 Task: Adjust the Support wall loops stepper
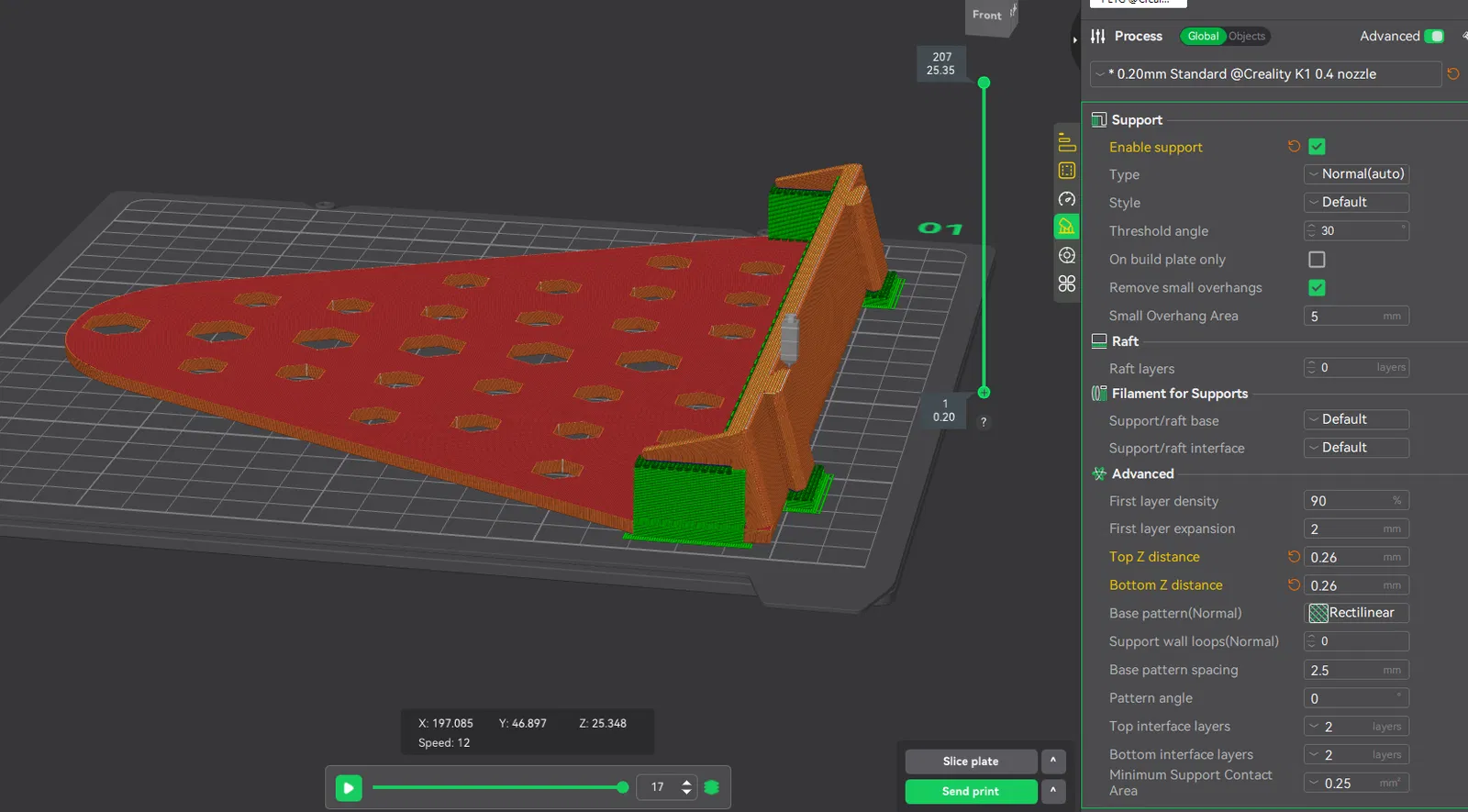pyautogui.click(x=1311, y=641)
